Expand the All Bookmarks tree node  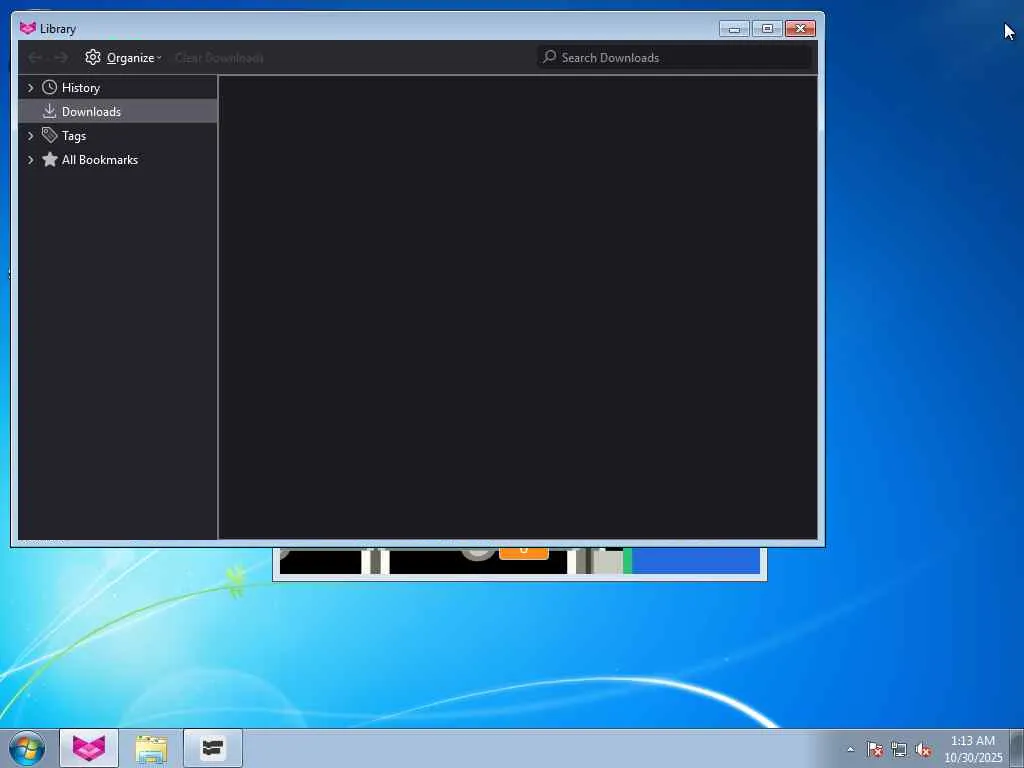click(x=30, y=160)
